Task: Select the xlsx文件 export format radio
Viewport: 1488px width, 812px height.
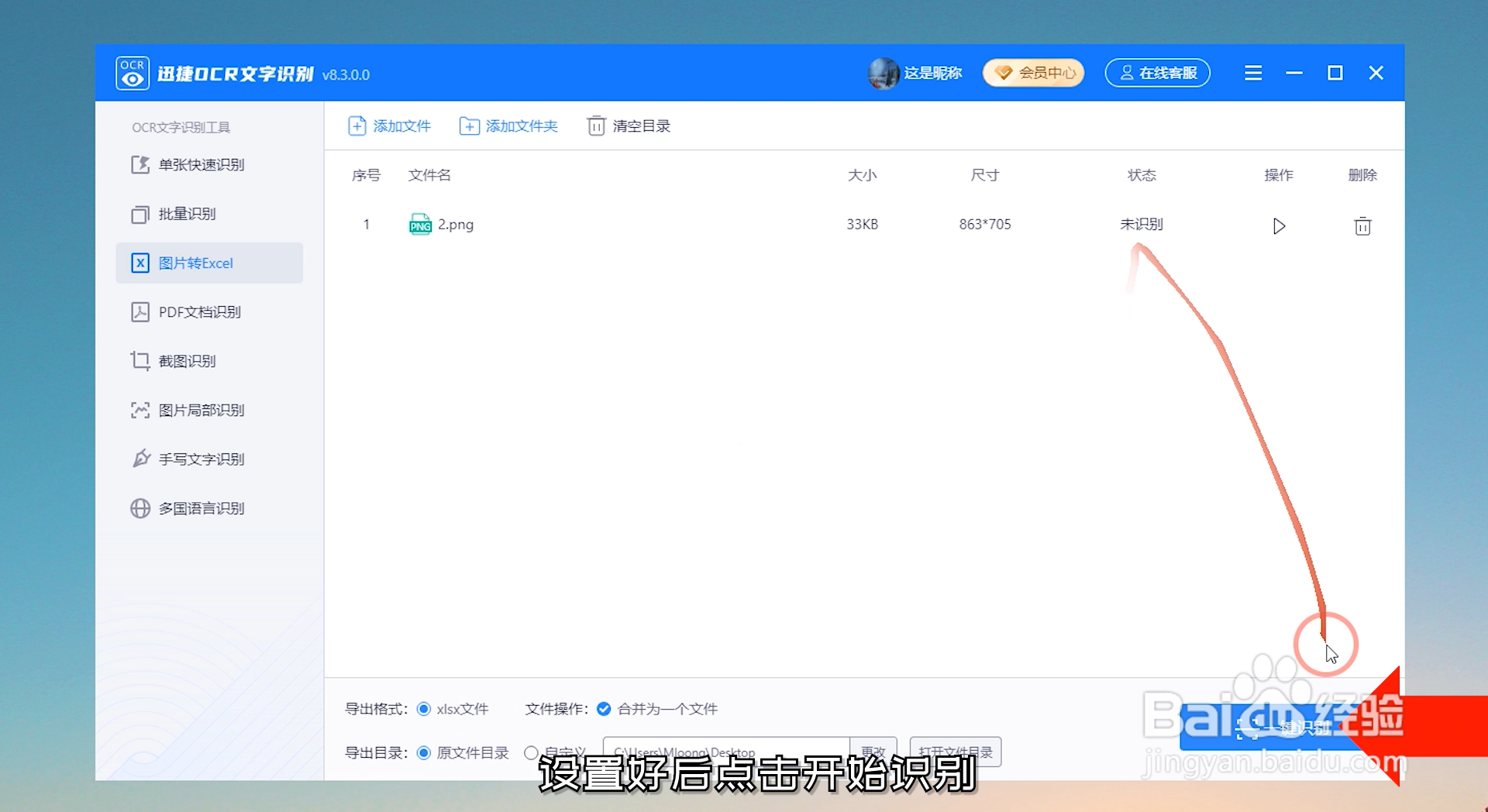Action: click(x=424, y=709)
